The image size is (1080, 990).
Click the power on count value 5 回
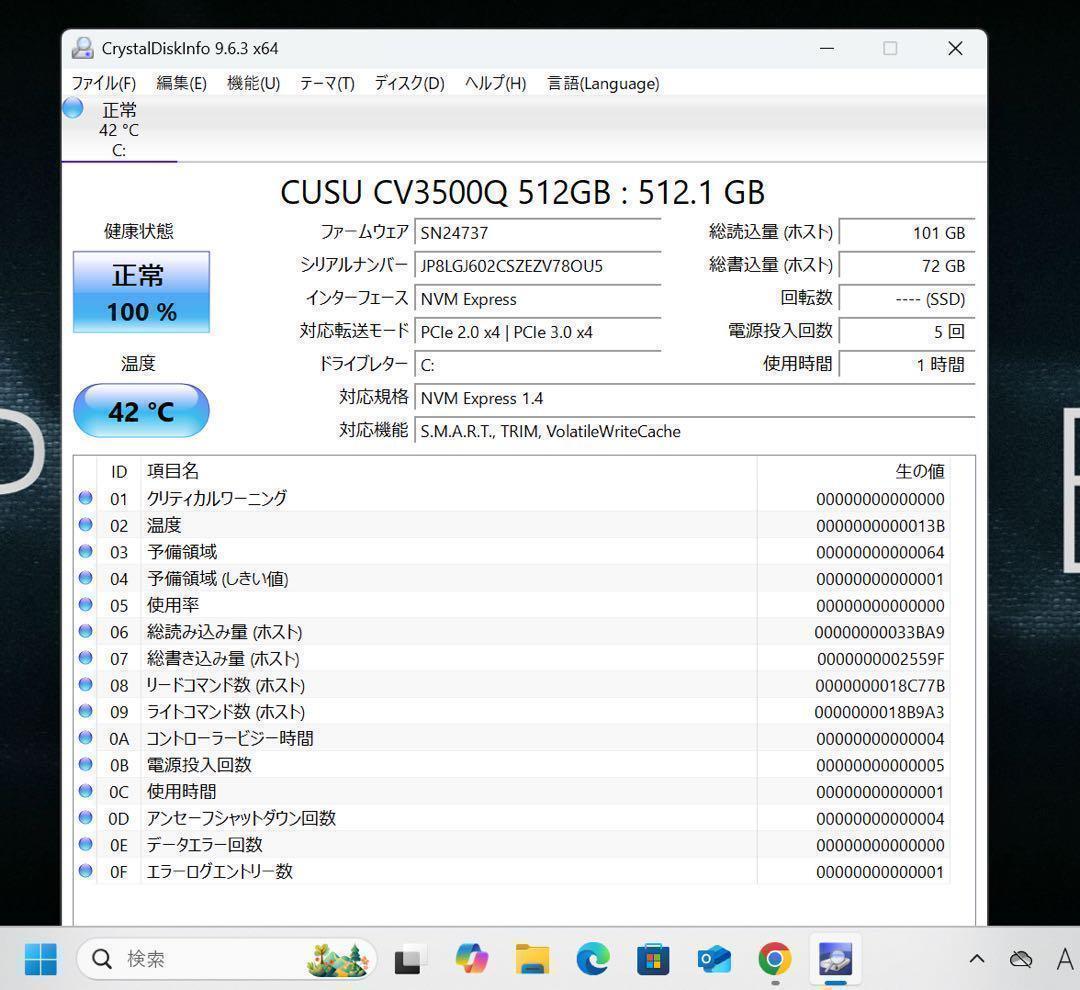tap(906, 331)
